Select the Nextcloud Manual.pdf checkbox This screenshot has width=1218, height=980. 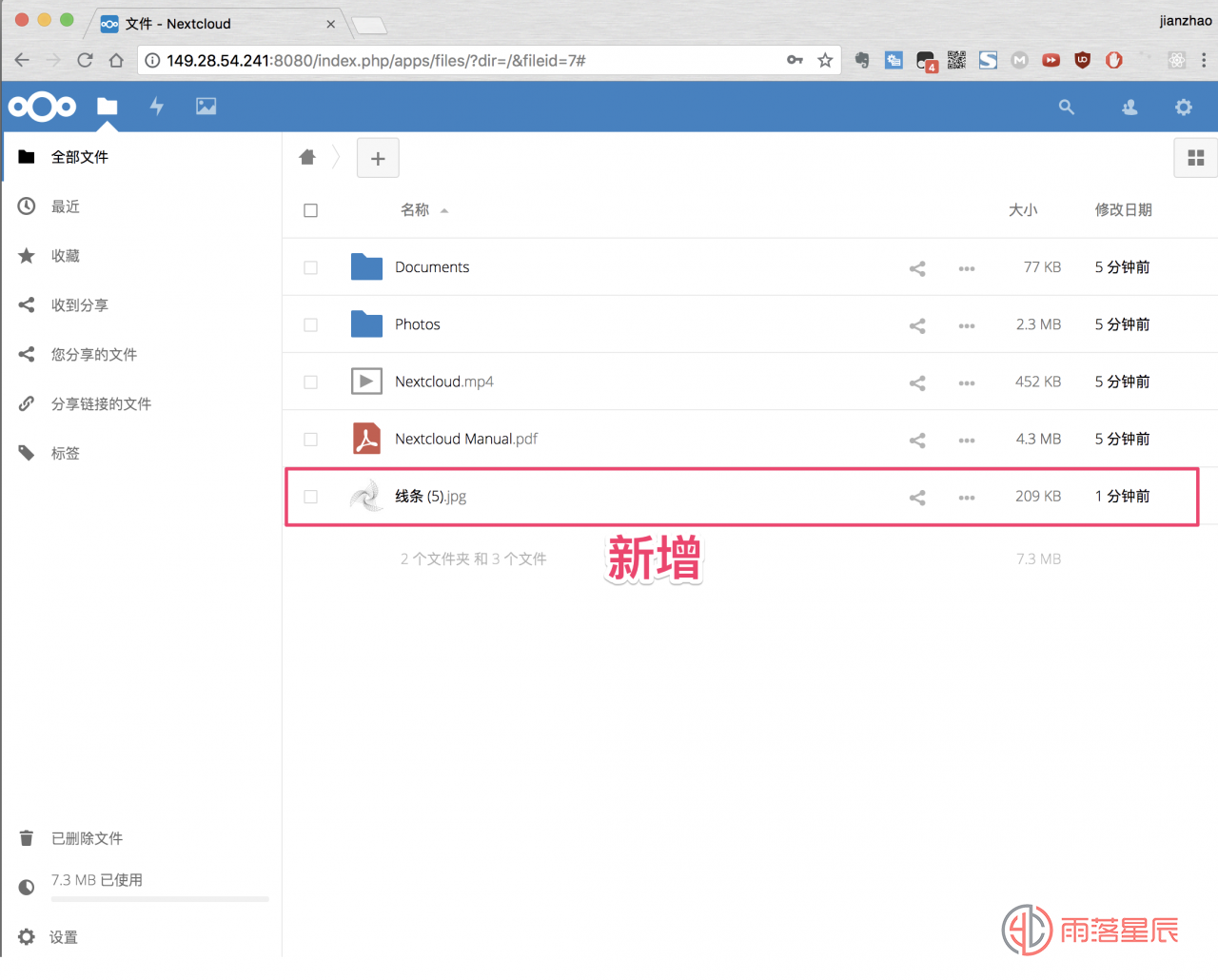[x=310, y=439]
